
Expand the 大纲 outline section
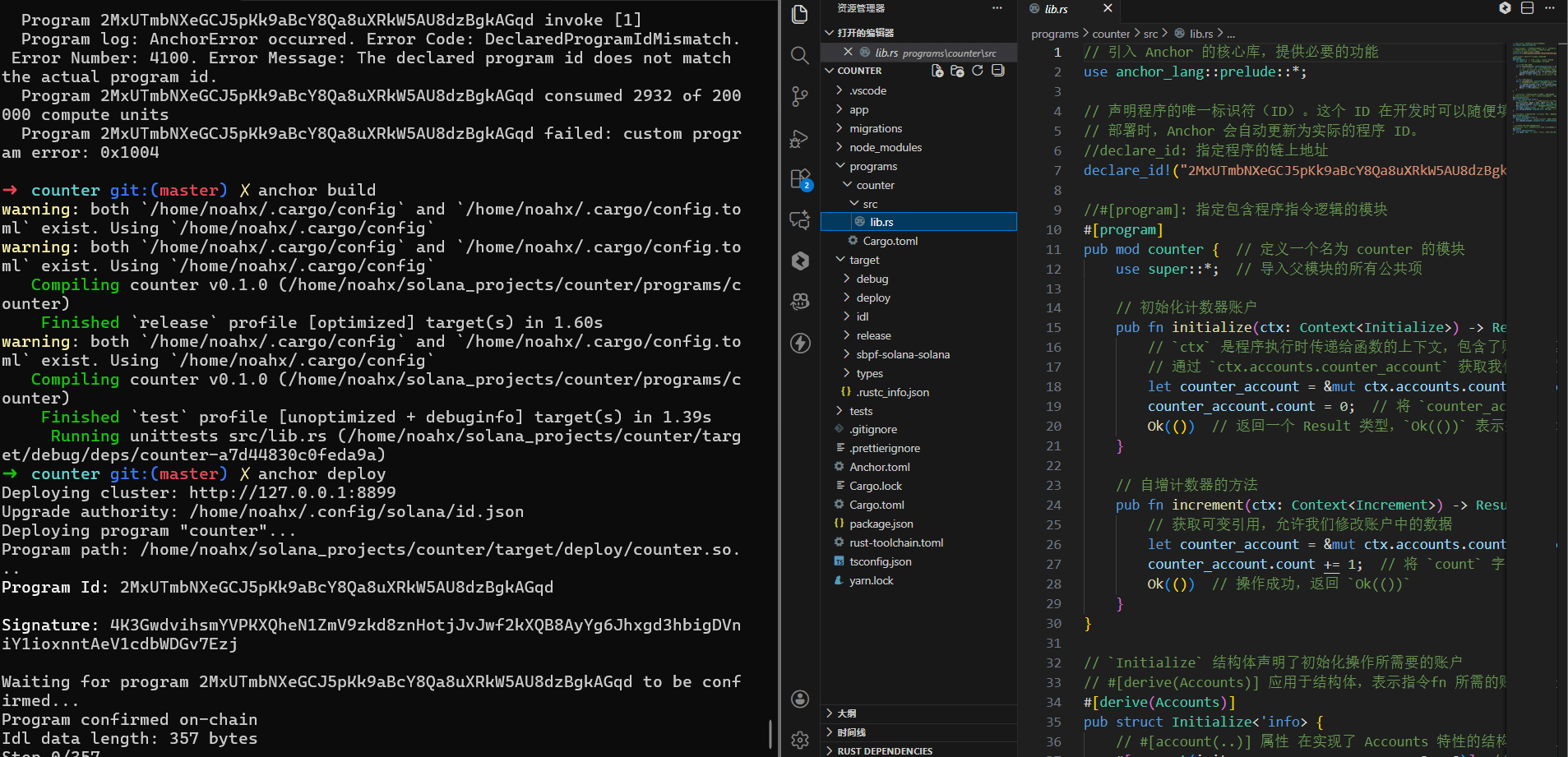(x=846, y=713)
